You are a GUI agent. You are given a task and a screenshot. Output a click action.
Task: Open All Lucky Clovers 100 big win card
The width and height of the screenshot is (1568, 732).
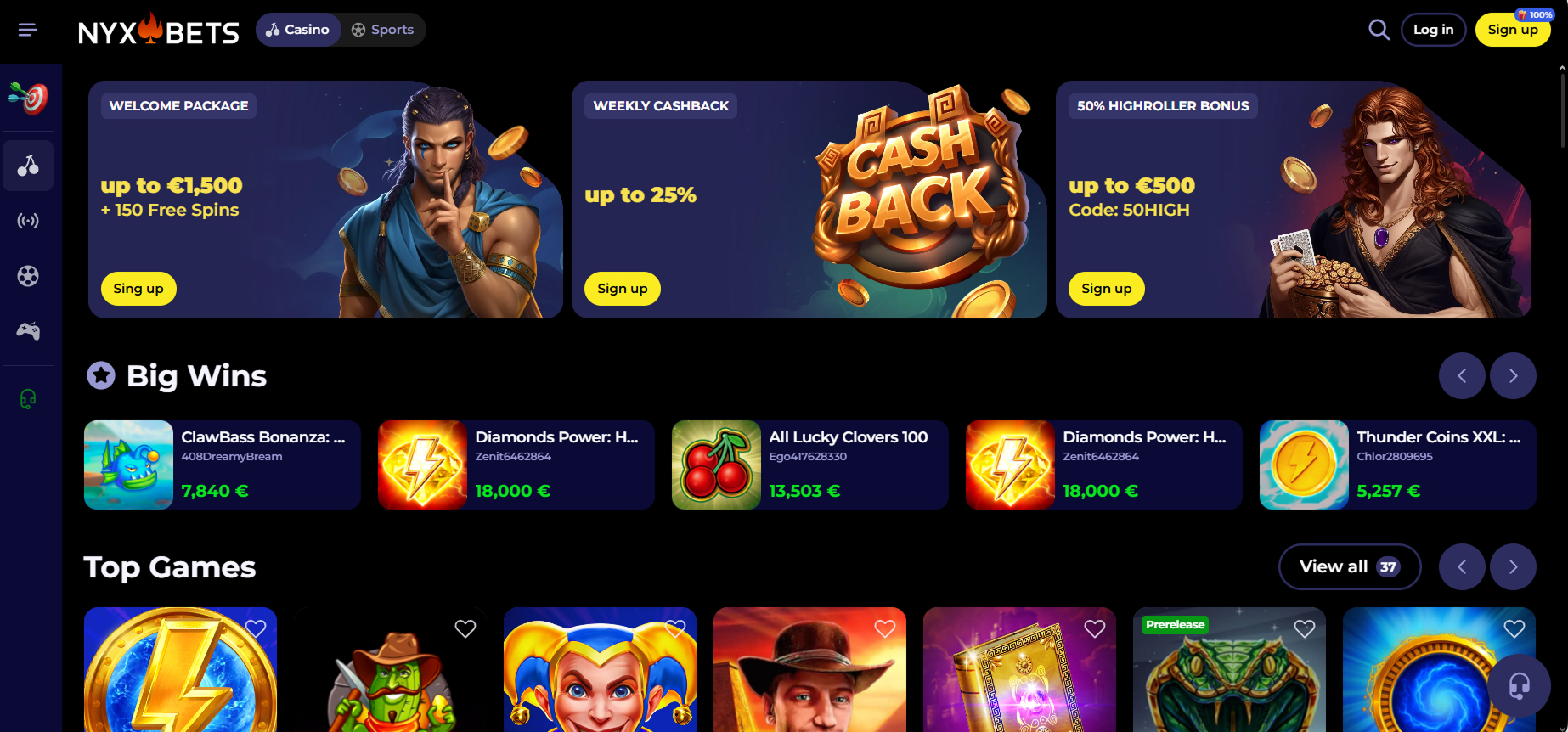click(809, 465)
